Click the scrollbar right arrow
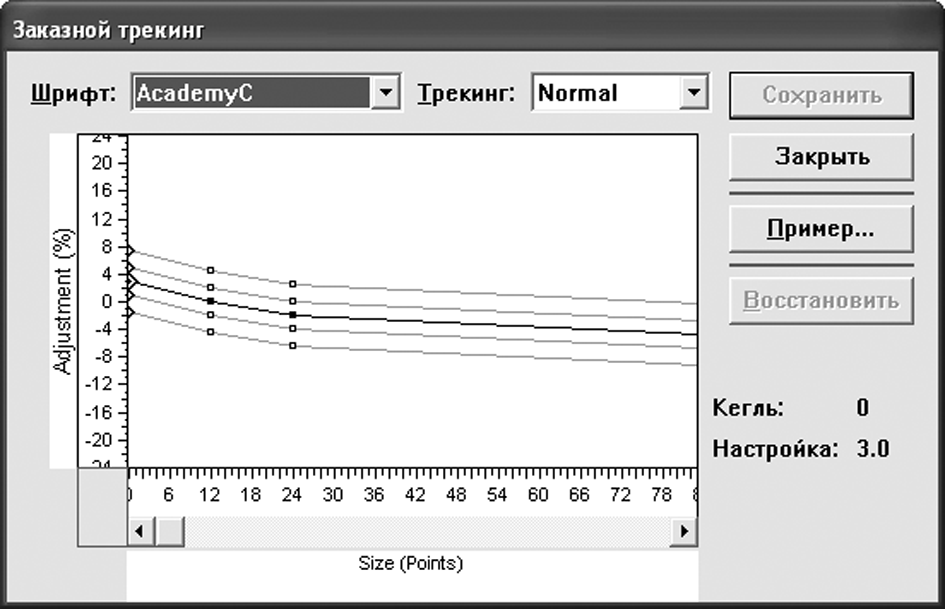 click(x=684, y=531)
